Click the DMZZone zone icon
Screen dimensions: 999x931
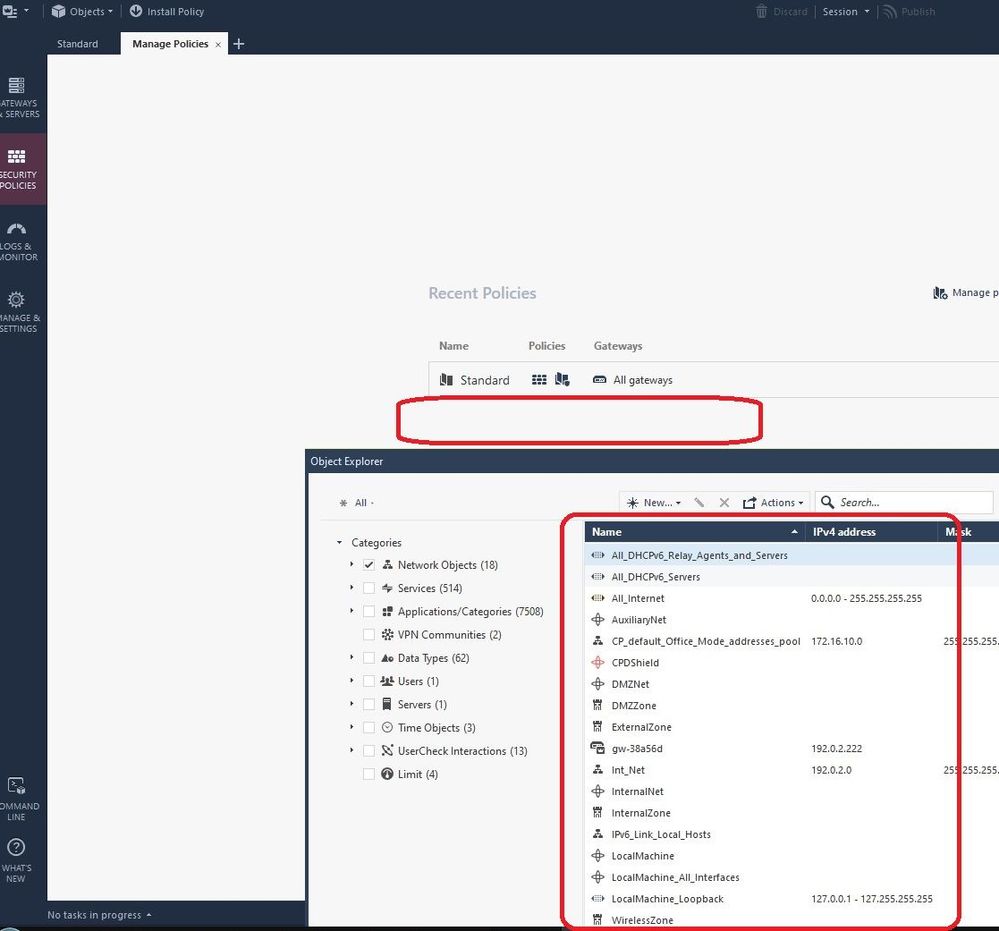click(598, 705)
